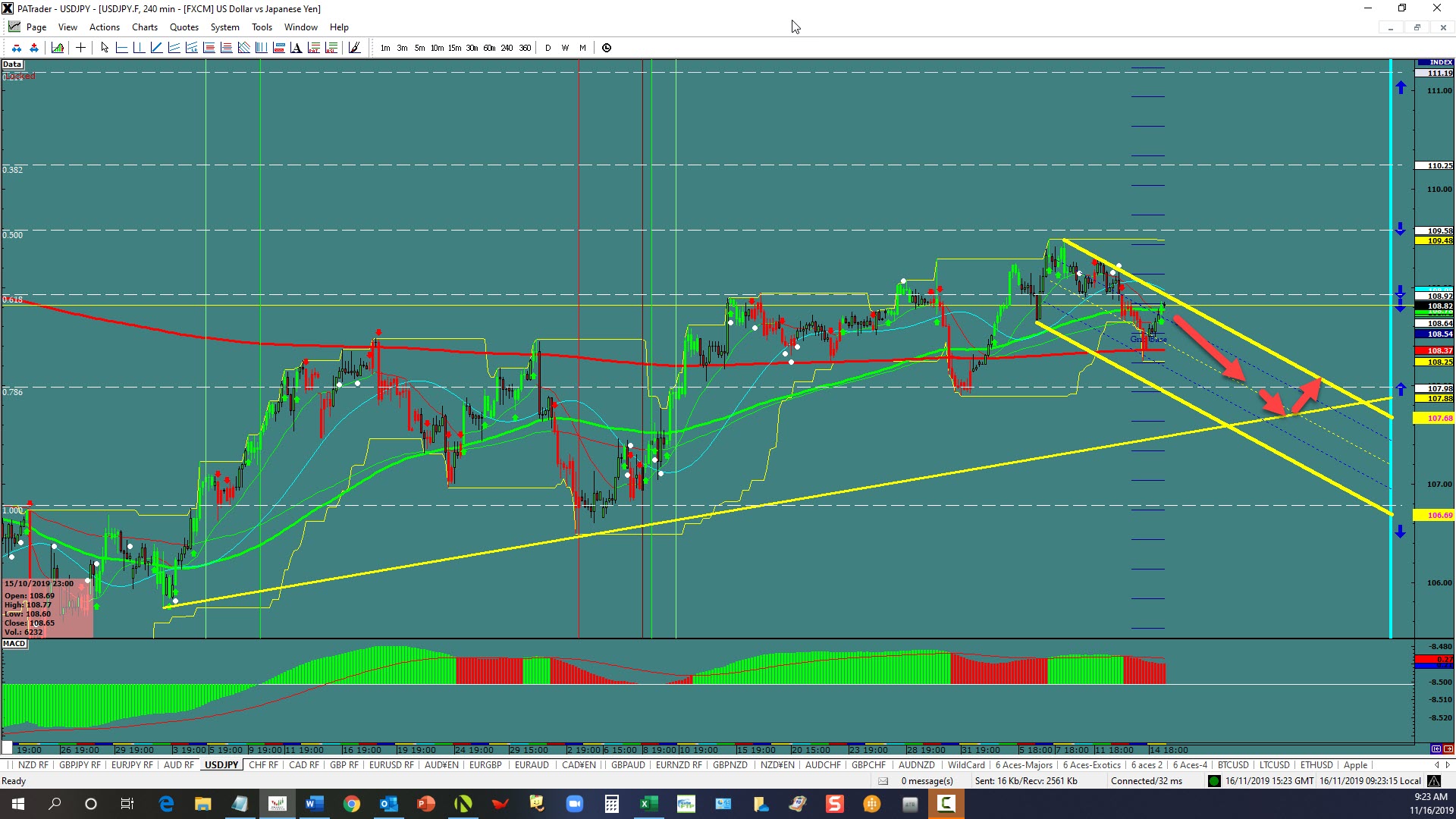Screen dimensions: 1456x819
Task: Switch chart to 15m timeframe
Action: [454, 48]
